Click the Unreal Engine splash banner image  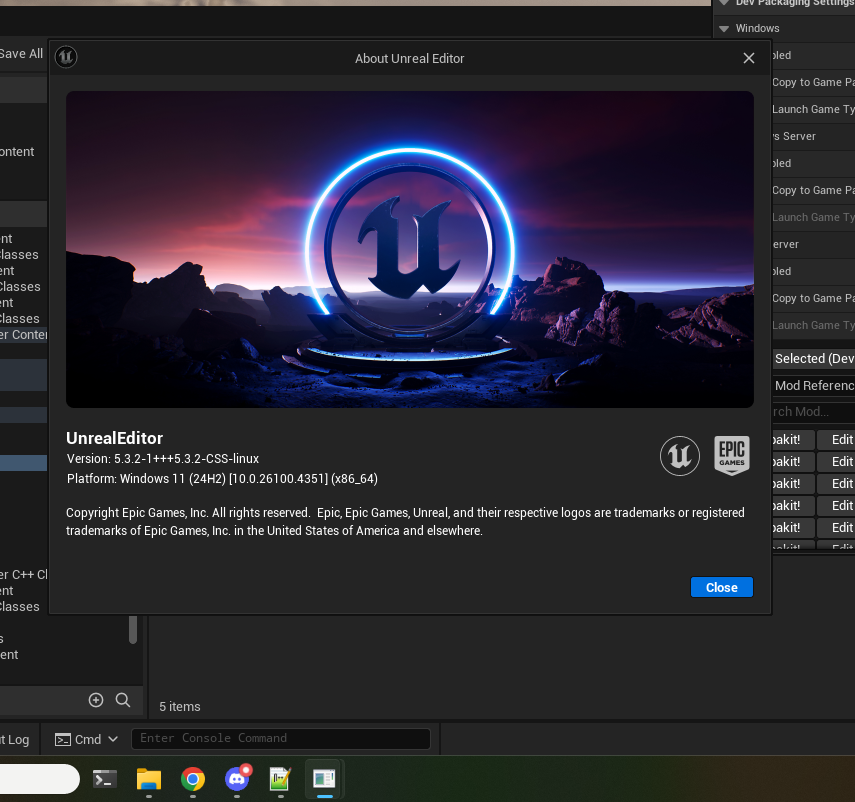(x=409, y=249)
